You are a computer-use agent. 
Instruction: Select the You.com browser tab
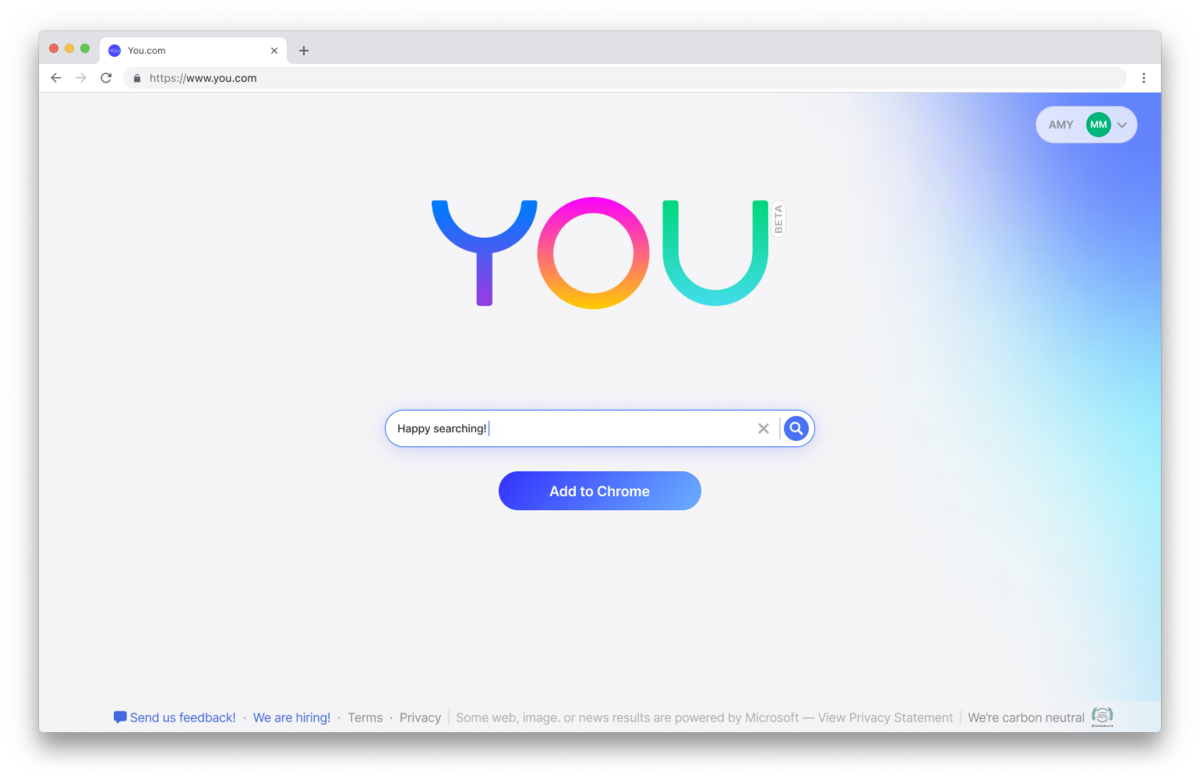(x=193, y=50)
